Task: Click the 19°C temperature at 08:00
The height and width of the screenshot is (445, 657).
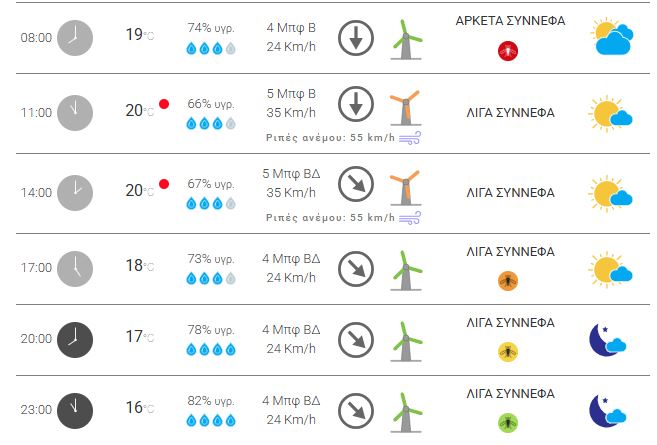Action: pos(139,36)
